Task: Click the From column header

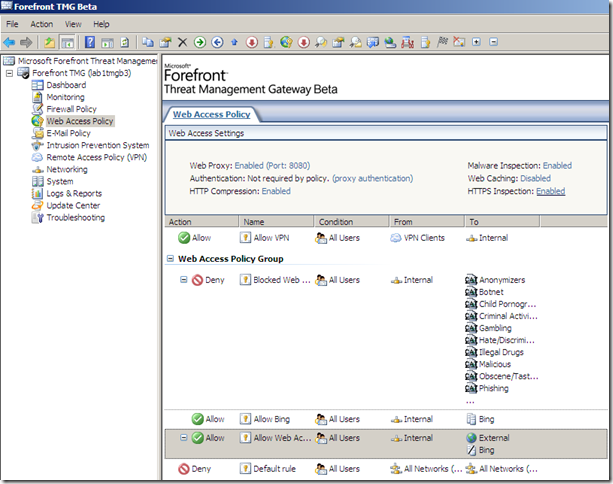Action: coord(427,222)
